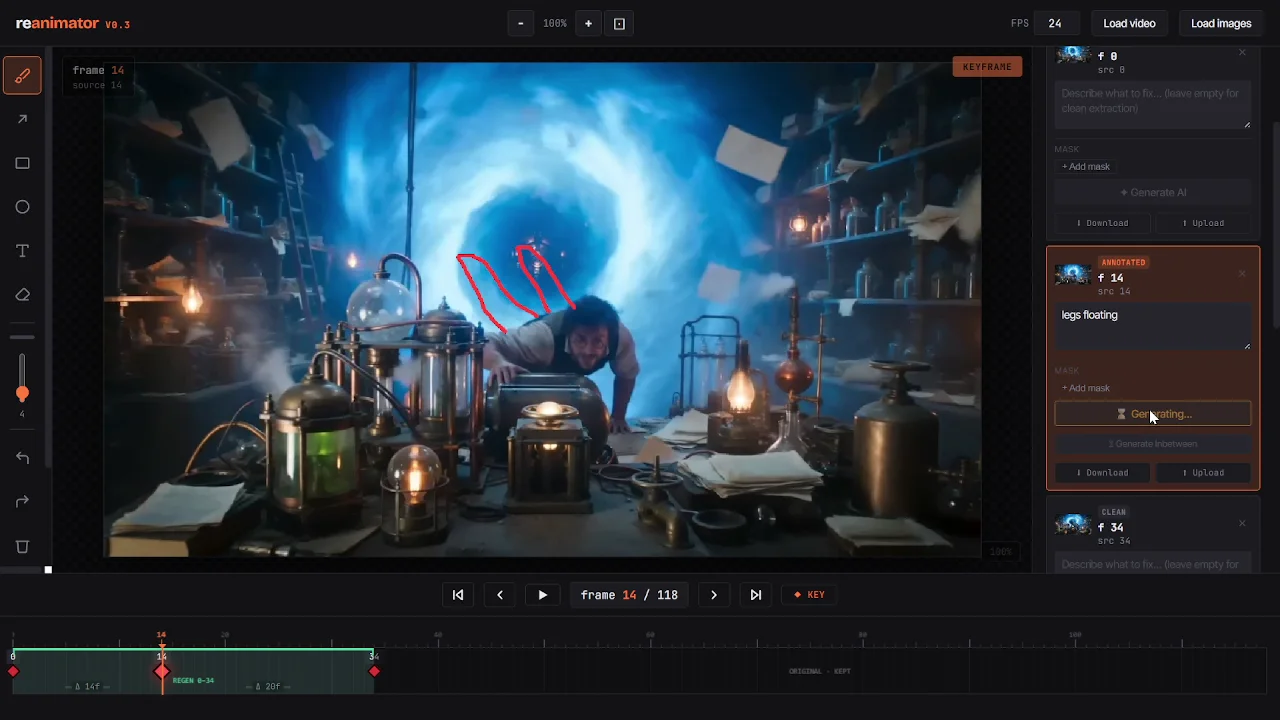The height and width of the screenshot is (720, 1280).
Task: Edit the 'legs floating' description field
Action: [1153, 327]
